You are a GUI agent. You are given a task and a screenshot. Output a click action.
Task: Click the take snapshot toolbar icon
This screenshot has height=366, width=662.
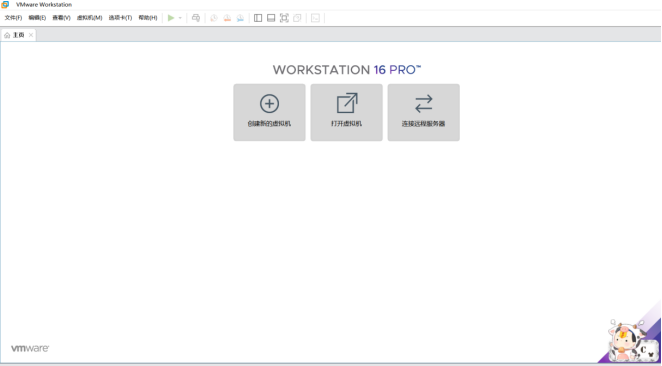point(214,18)
